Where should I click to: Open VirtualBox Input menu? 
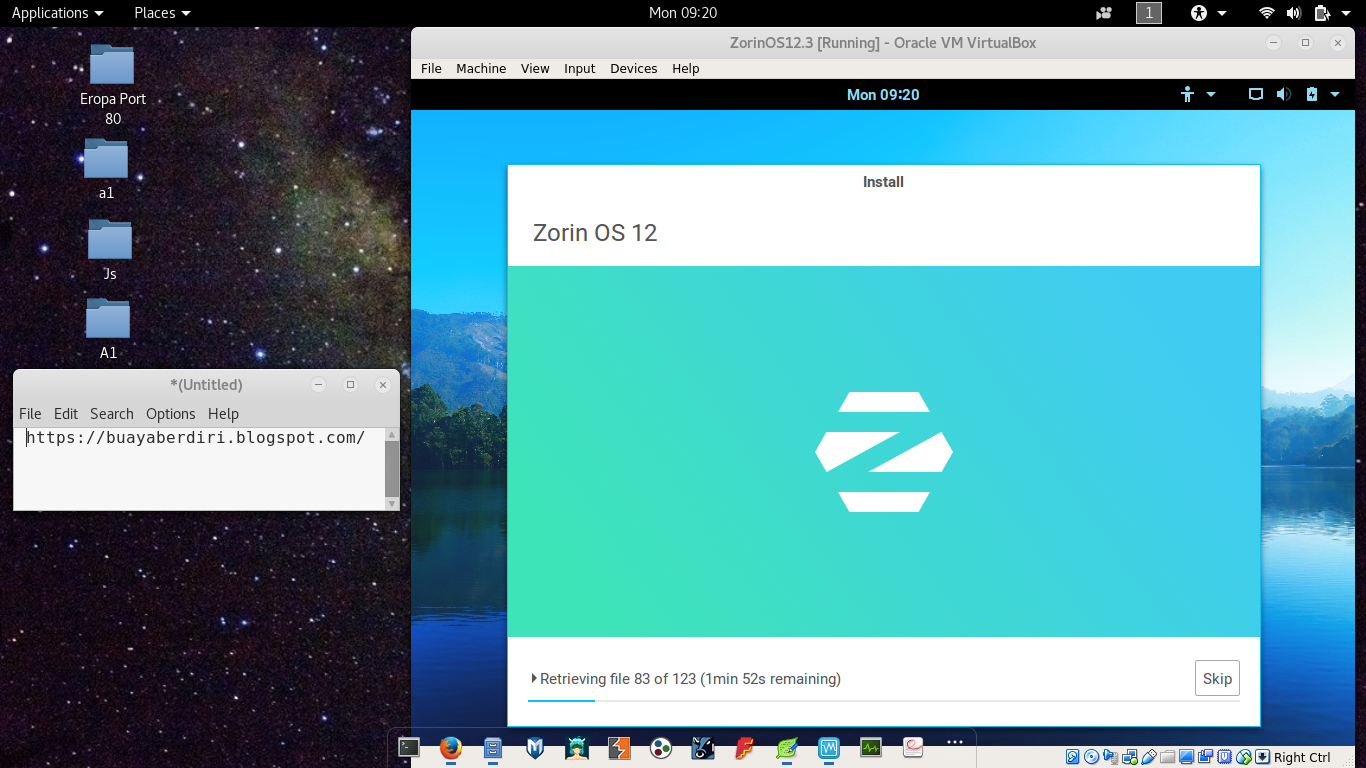[579, 68]
